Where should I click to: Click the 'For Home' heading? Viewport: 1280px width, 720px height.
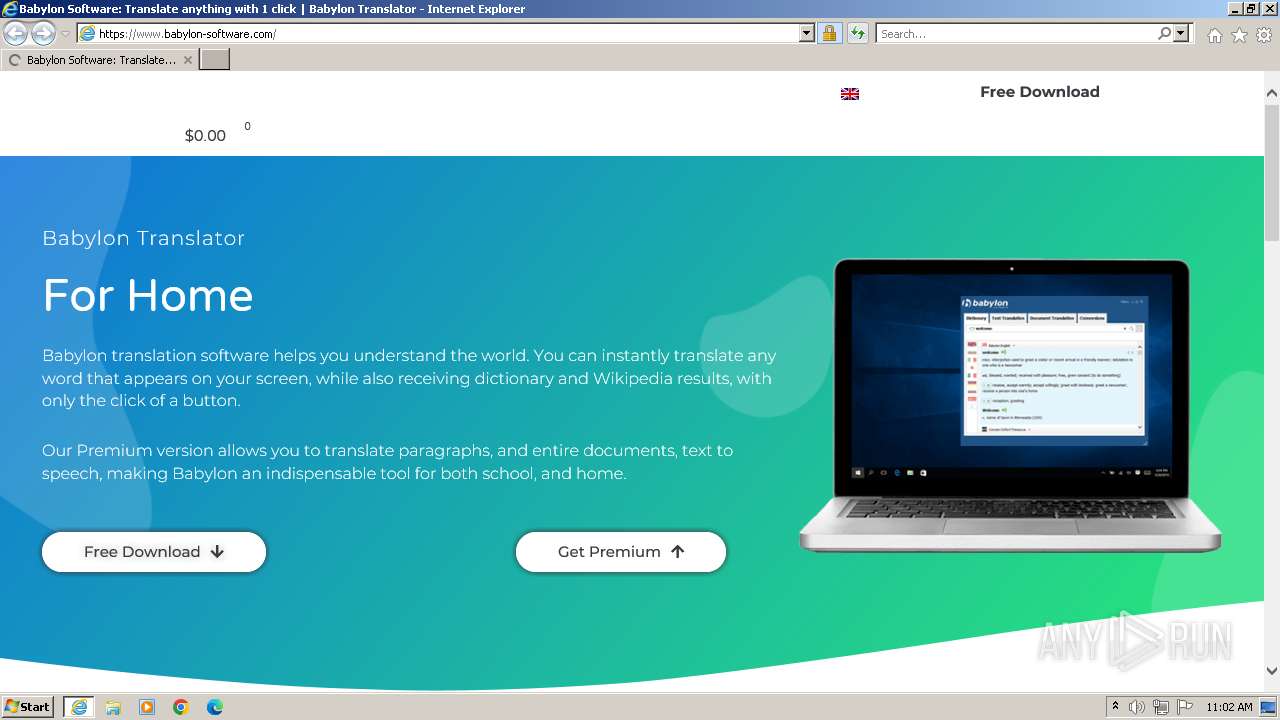pyautogui.click(x=148, y=296)
